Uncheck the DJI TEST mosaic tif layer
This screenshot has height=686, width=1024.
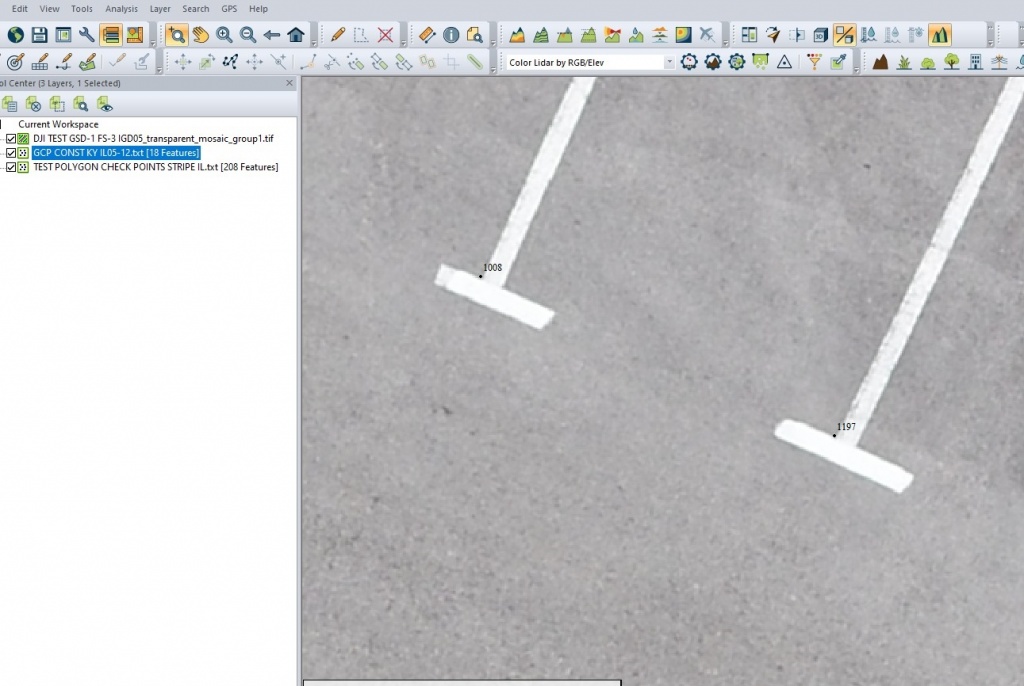tap(11, 139)
